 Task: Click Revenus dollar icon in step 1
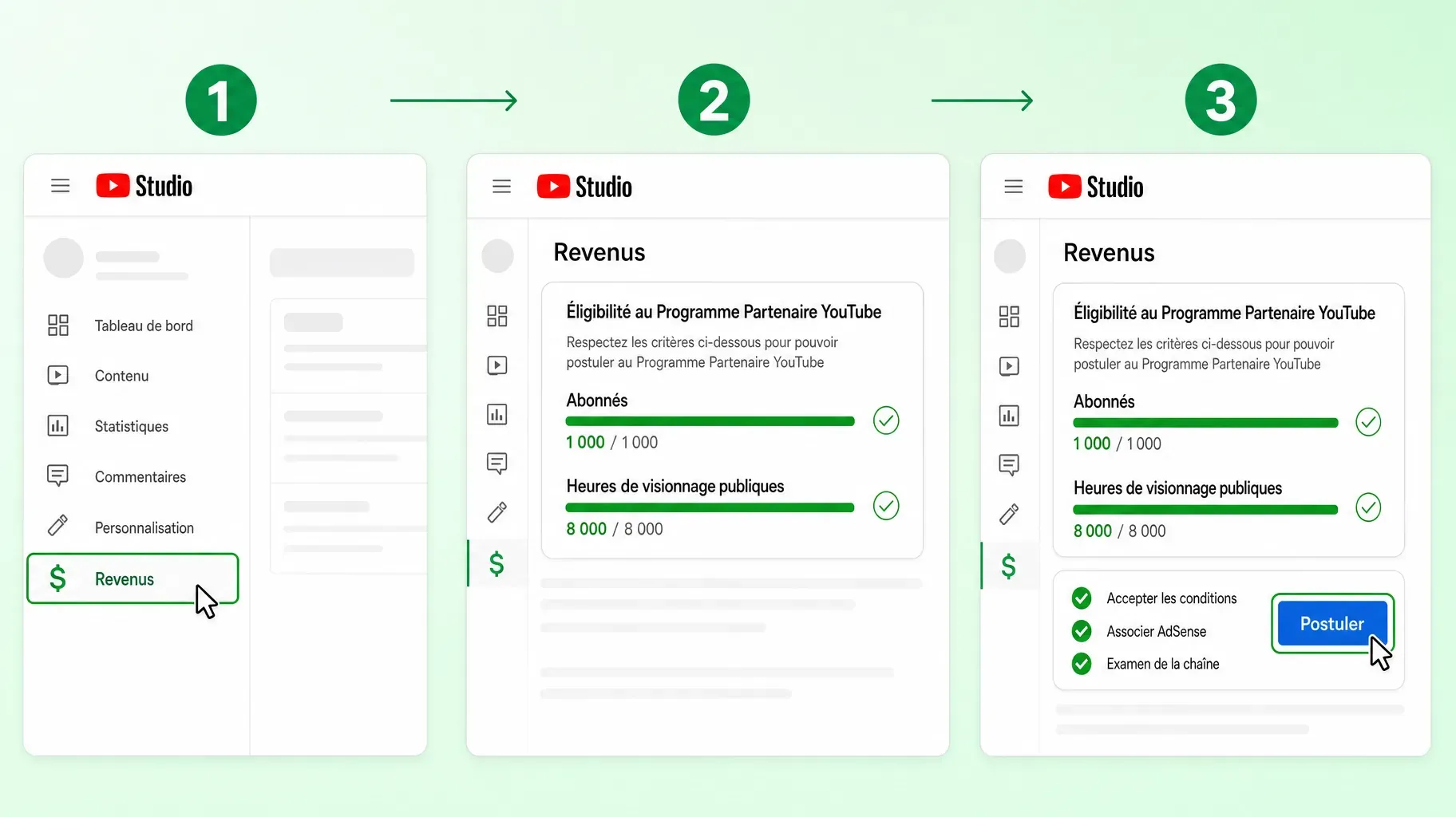57,578
